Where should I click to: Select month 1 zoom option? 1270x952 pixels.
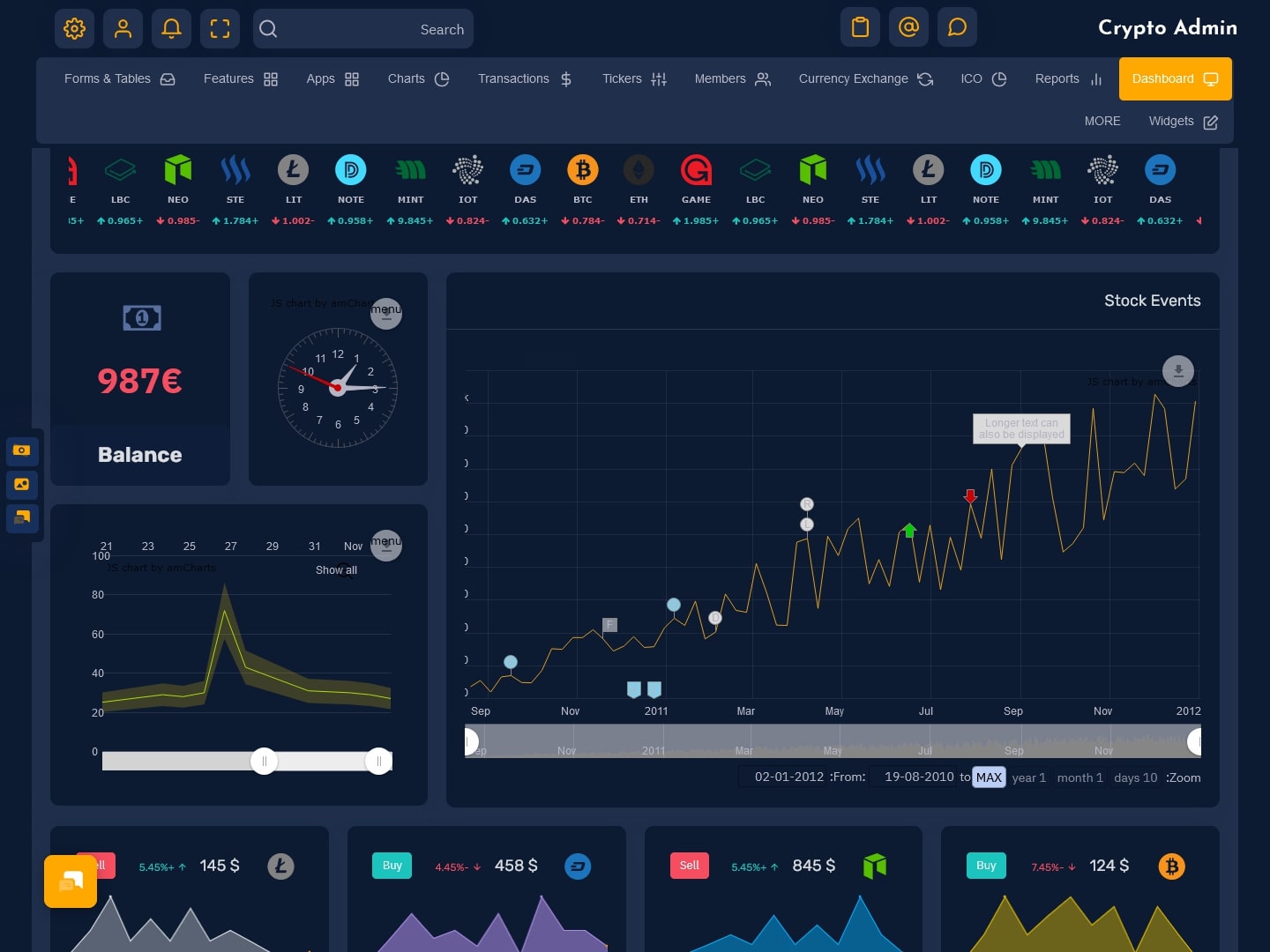point(1079,777)
